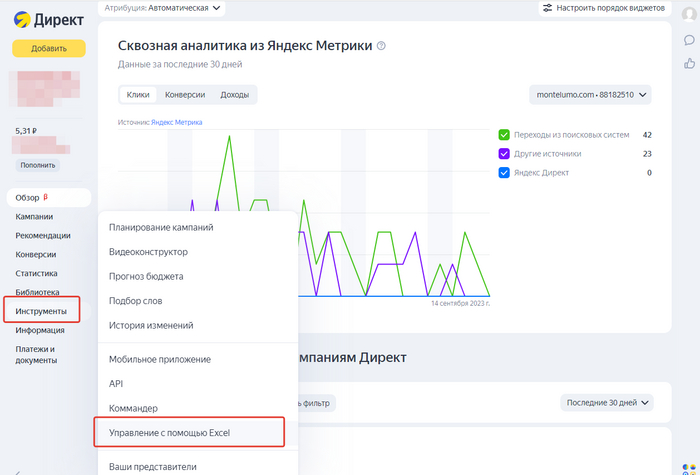Screen dimensions: 700x475
Task: Toggle the "Яндекс Директ" checkbox
Action: coord(505,173)
